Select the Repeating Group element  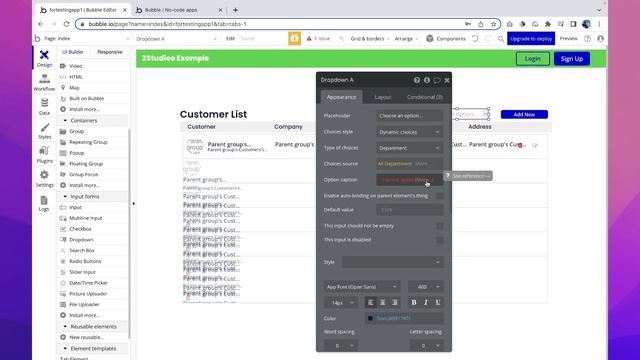[x=88, y=142]
